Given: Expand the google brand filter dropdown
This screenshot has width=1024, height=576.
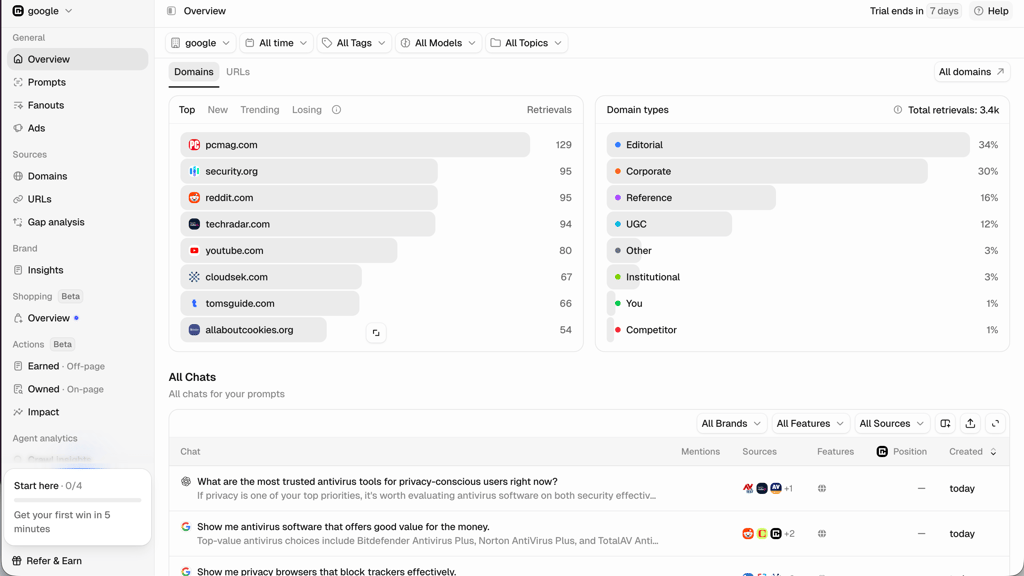Looking at the screenshot, I should pyautogui.click(x=200, y=43).
